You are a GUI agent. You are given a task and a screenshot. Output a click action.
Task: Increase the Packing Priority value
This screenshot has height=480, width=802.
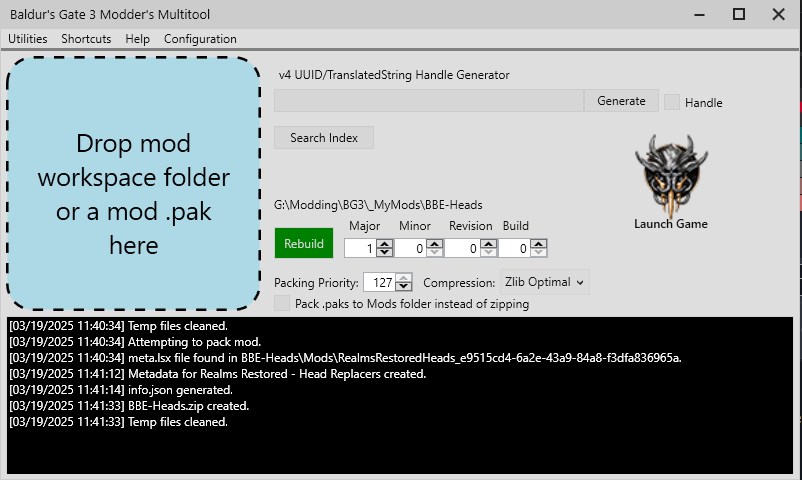tap(404, 278)
